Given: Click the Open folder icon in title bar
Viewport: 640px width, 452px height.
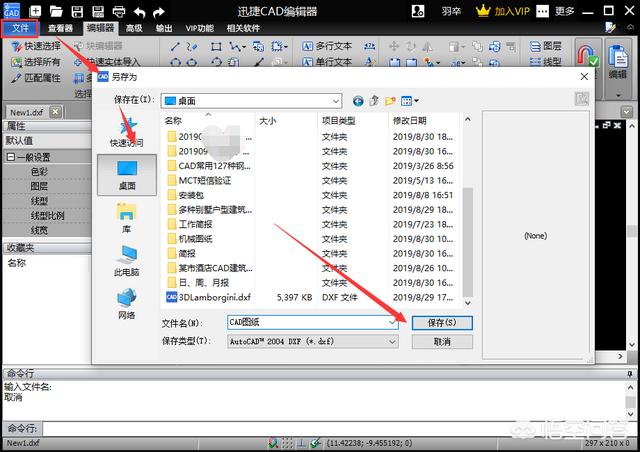Looking at the screenshot, I should (x=56, y=11).
